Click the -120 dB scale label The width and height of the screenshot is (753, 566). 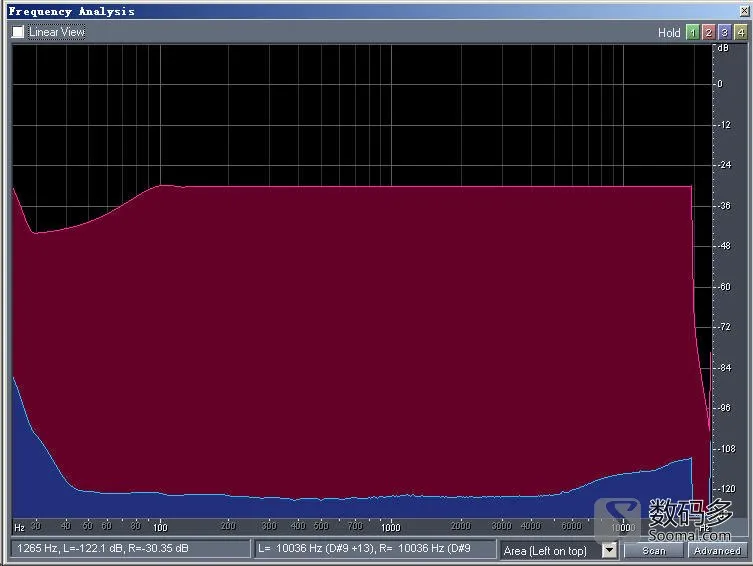[727, 489]
